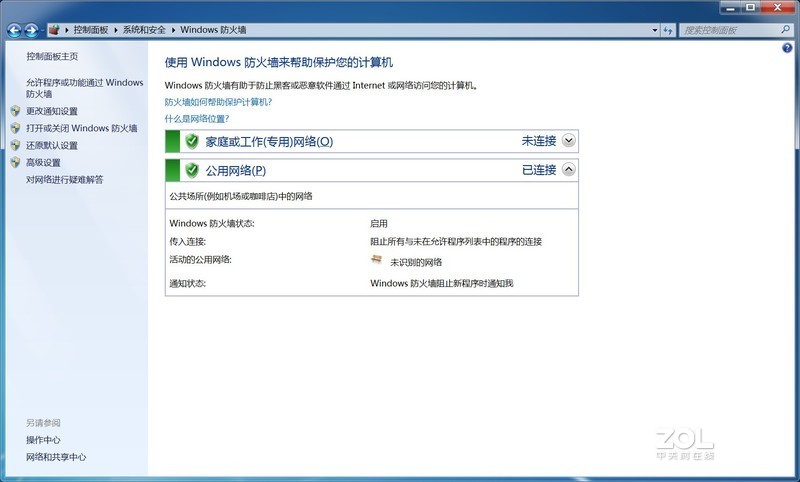Open the blue help question-mark icon
The width and height of the screenshot is (800, 482).
click(787, 48)
